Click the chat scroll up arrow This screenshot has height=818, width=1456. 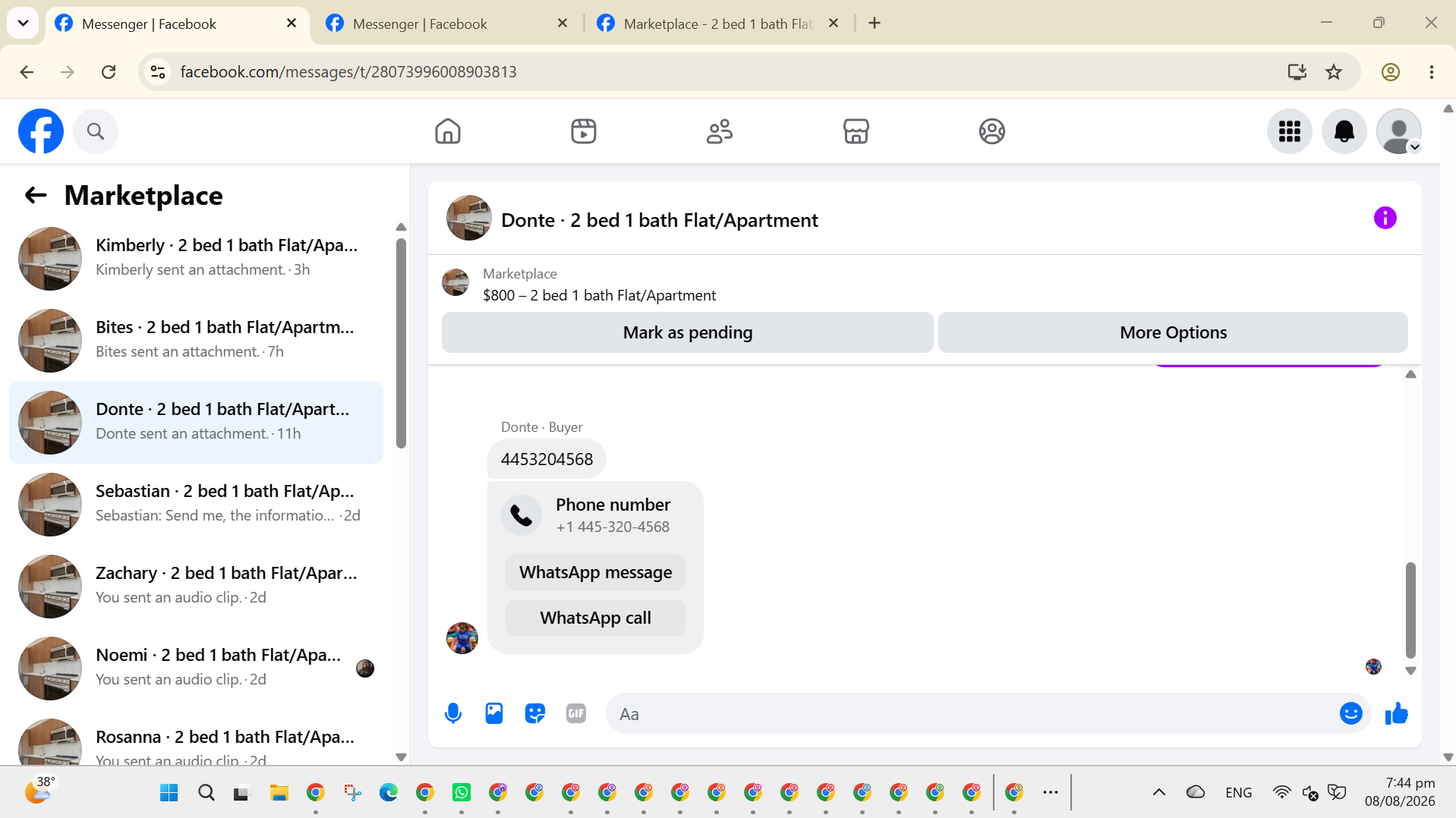[x=1410, y=374]
